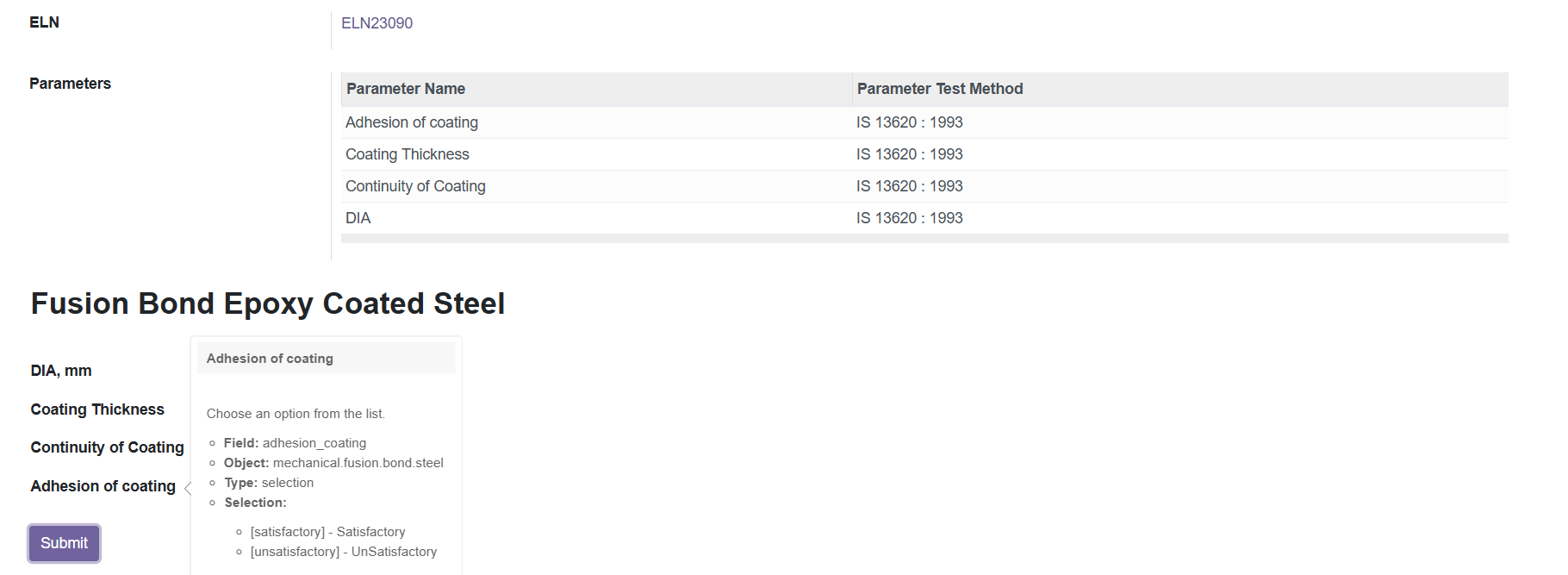The width and height of the screenshot is (1568, 575).
Task: Click the Coating Thickness form label
Action: (x=97, y=409)
